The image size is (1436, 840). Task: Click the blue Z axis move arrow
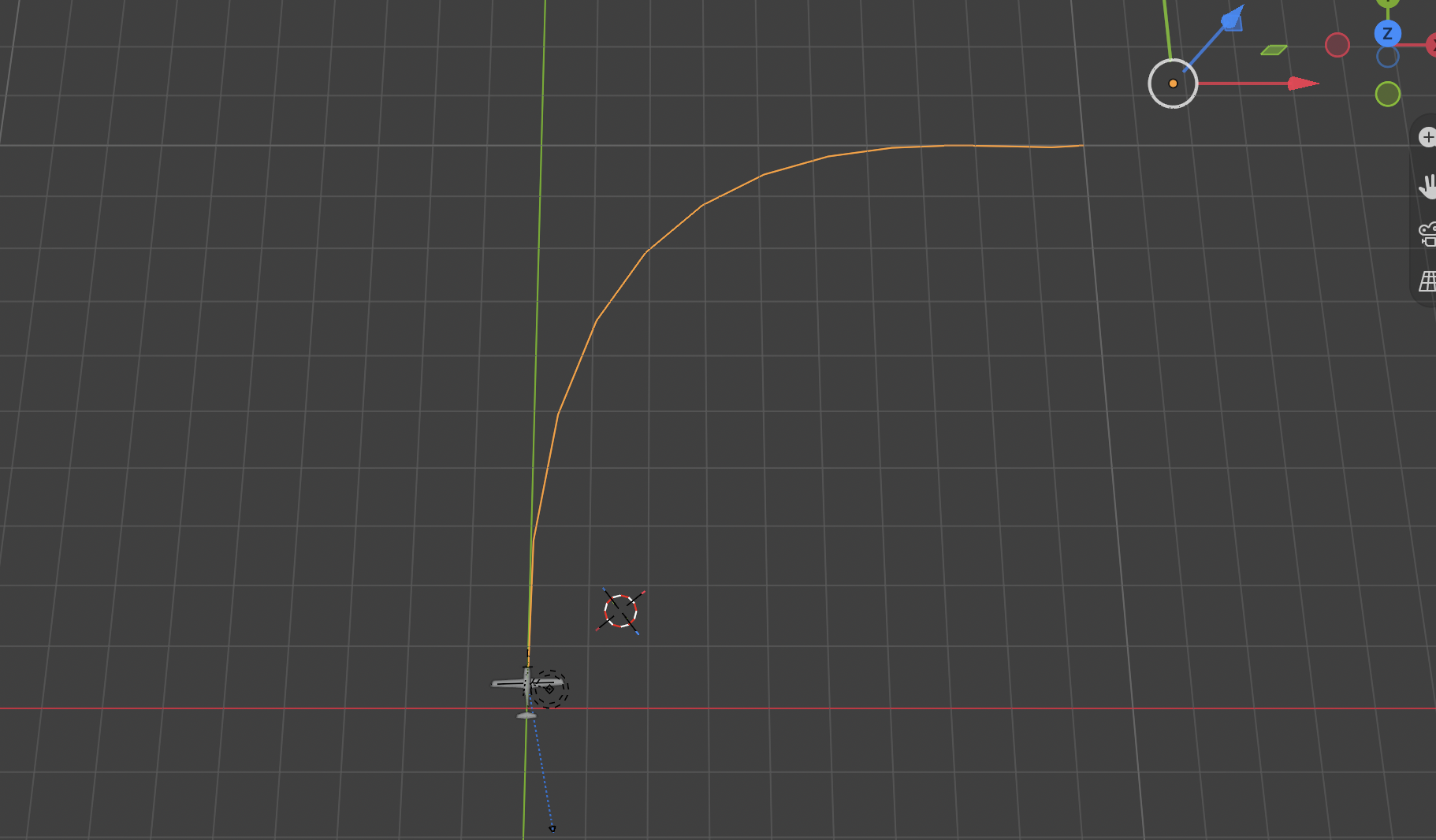tap(1232, 17)
